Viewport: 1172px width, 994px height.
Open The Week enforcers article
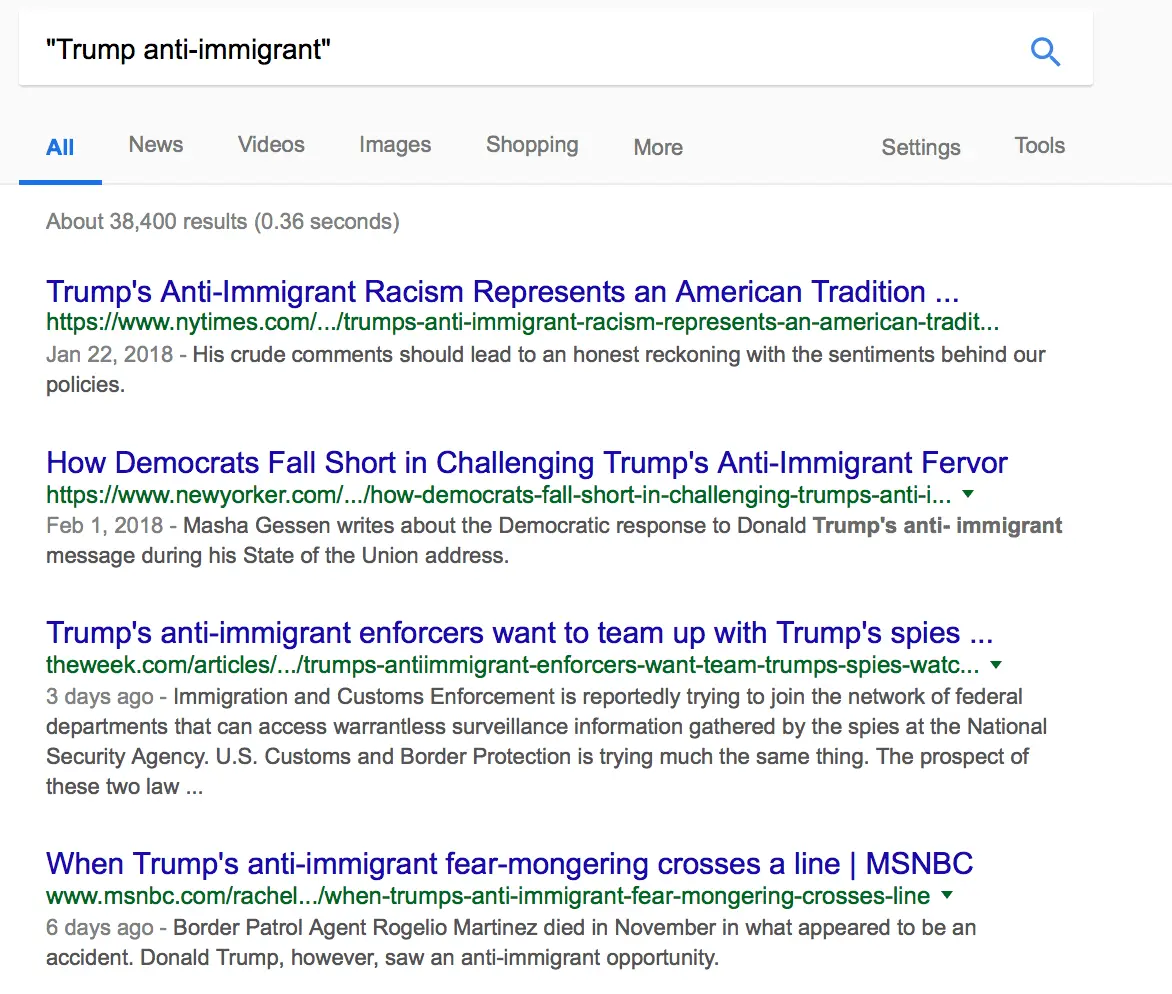517,632
